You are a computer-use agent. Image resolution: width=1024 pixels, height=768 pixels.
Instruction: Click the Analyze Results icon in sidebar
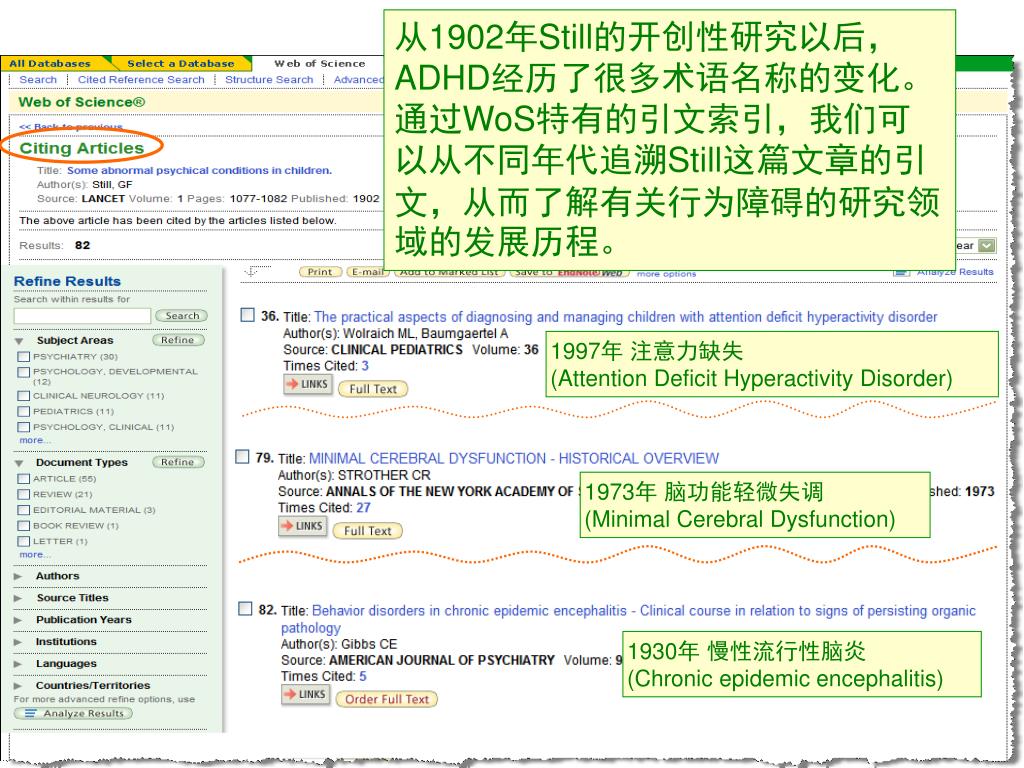pos(30,713)
